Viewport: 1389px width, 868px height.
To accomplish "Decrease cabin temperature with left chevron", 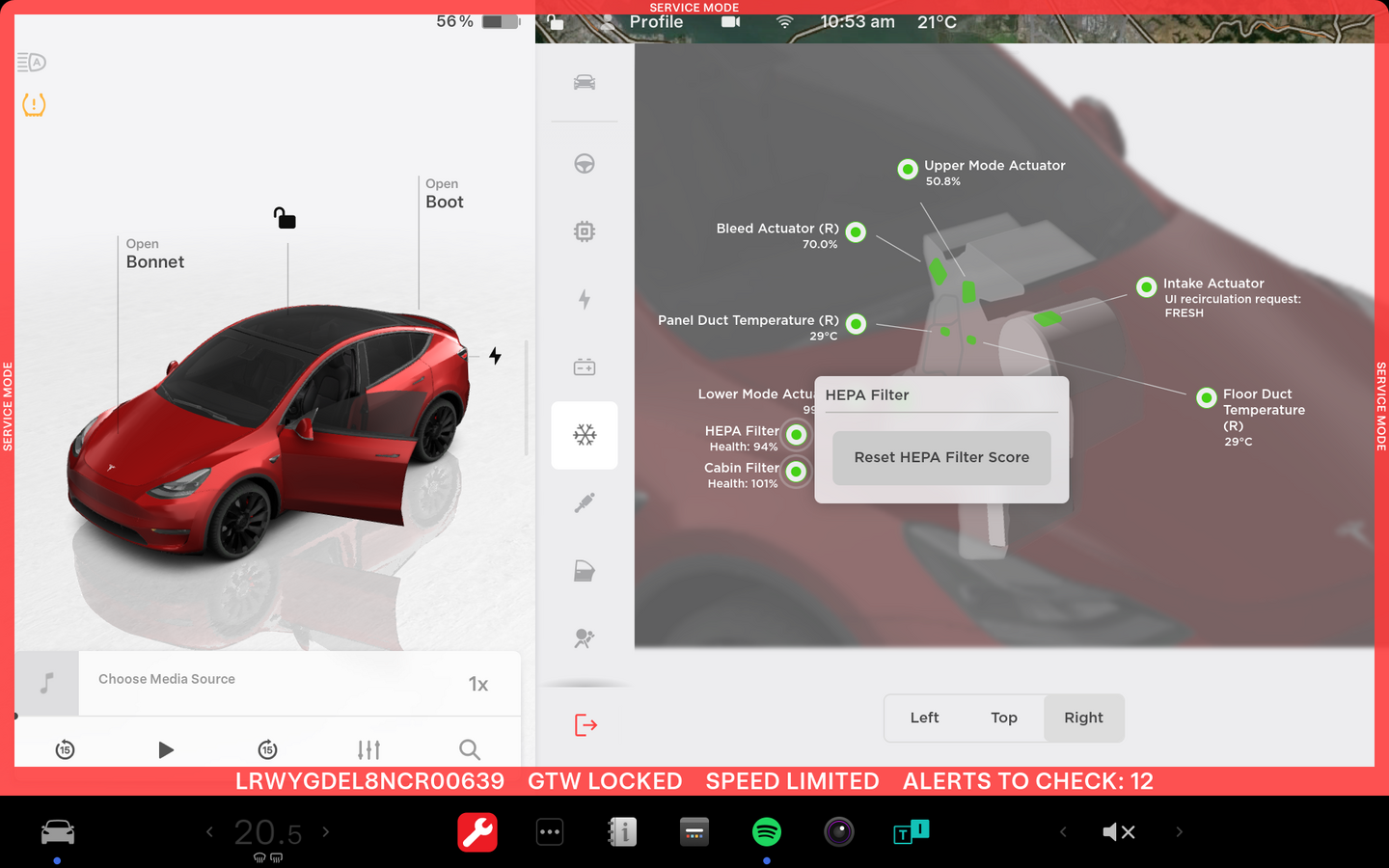I will click(x=209, y=831).
